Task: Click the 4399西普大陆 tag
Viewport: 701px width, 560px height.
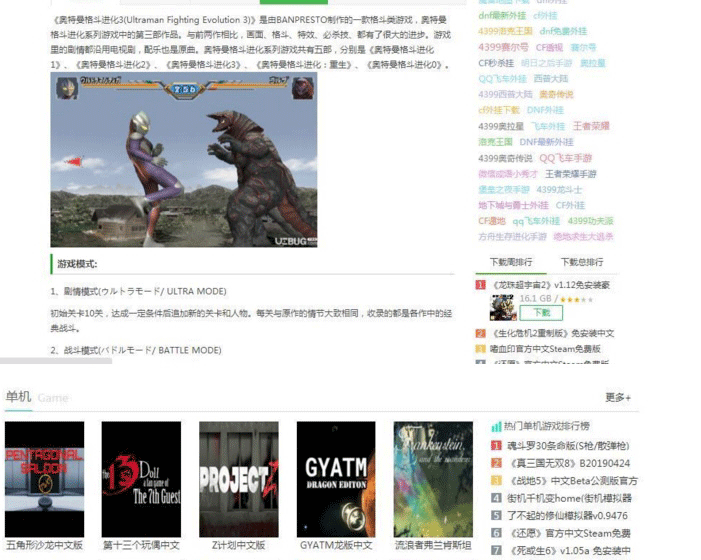Action: [x=505, y=94]
